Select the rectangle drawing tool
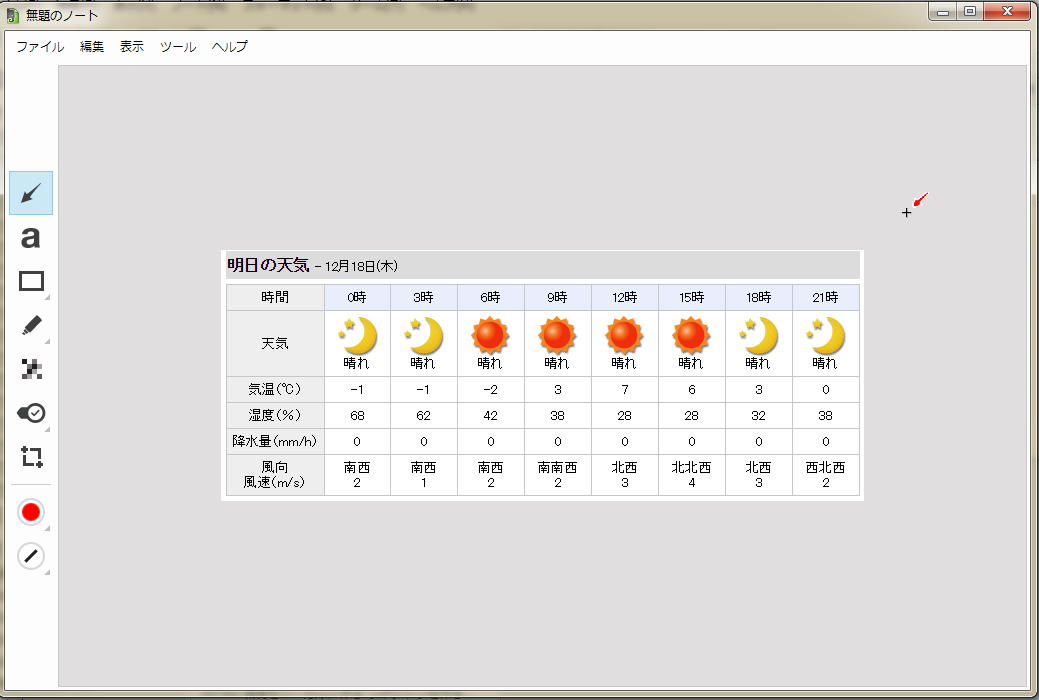1039x700 pixels. tap(30, 280)
